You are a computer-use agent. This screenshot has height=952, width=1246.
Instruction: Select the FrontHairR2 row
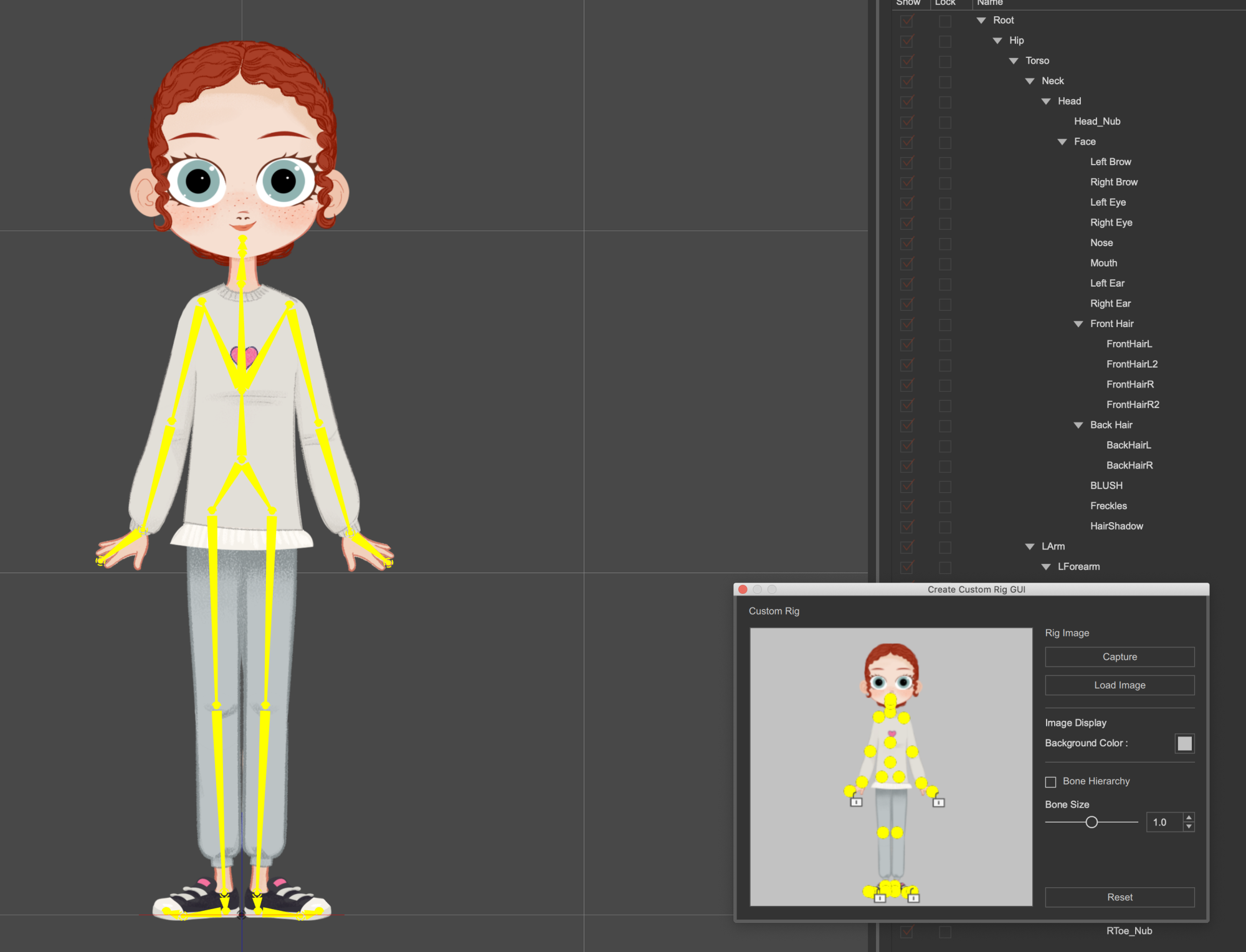click(x=1133, y=405)
